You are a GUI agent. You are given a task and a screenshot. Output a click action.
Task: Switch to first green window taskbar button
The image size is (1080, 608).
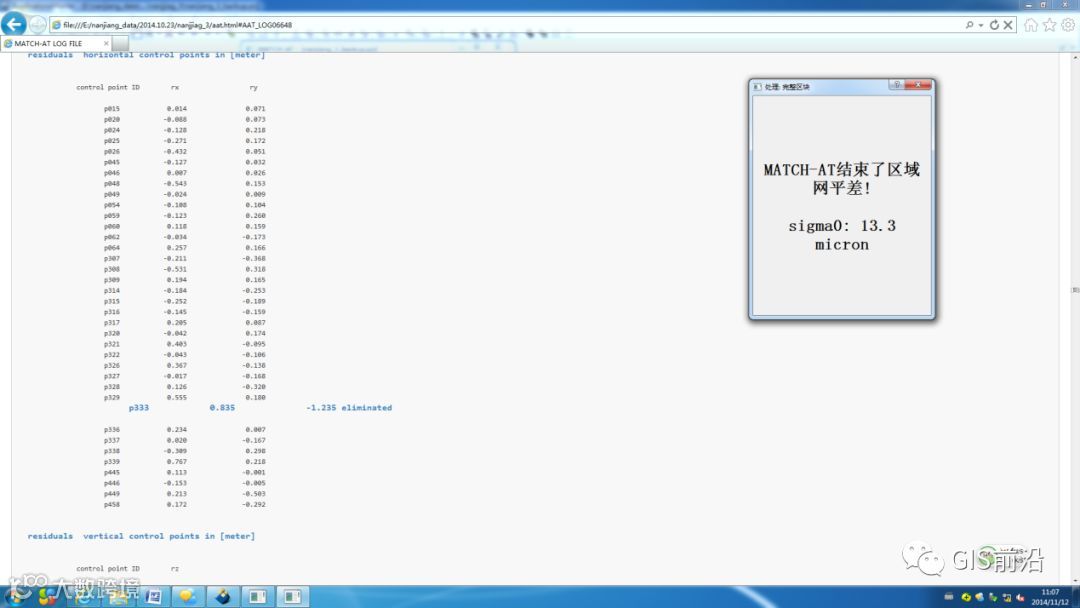coord(258,596)
